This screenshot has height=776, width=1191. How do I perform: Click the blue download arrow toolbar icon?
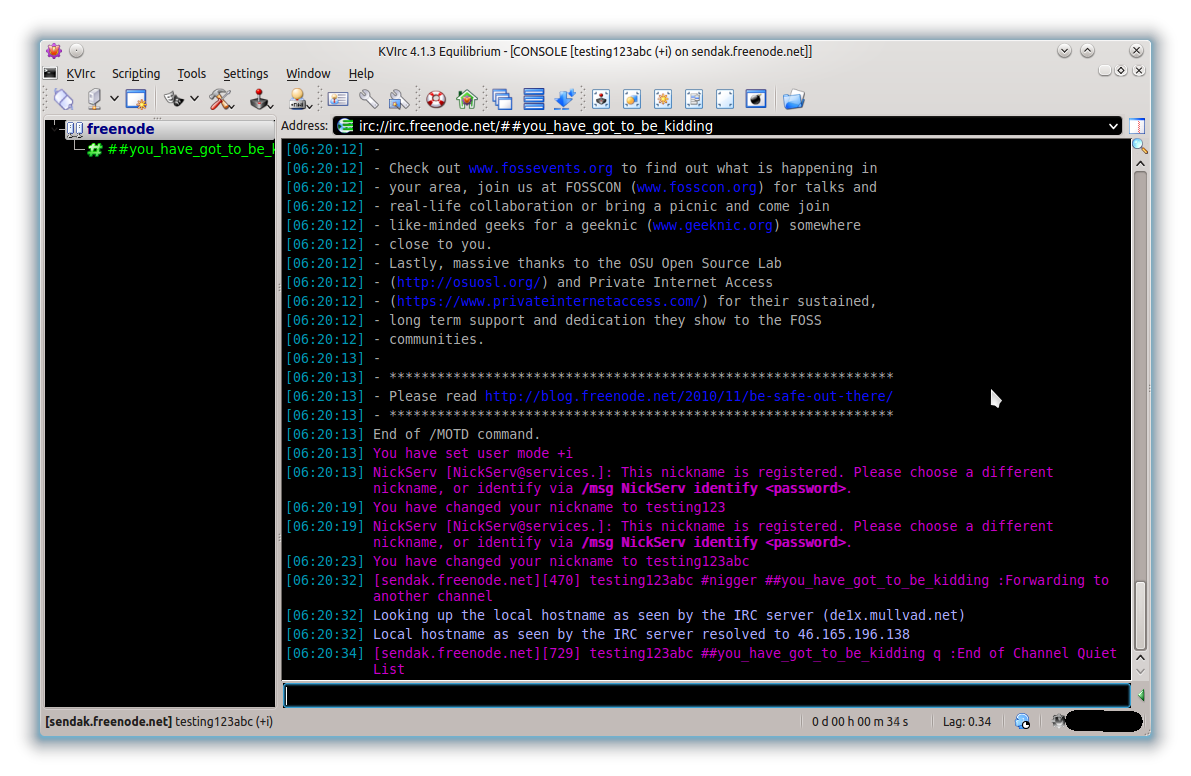point(565,99)
